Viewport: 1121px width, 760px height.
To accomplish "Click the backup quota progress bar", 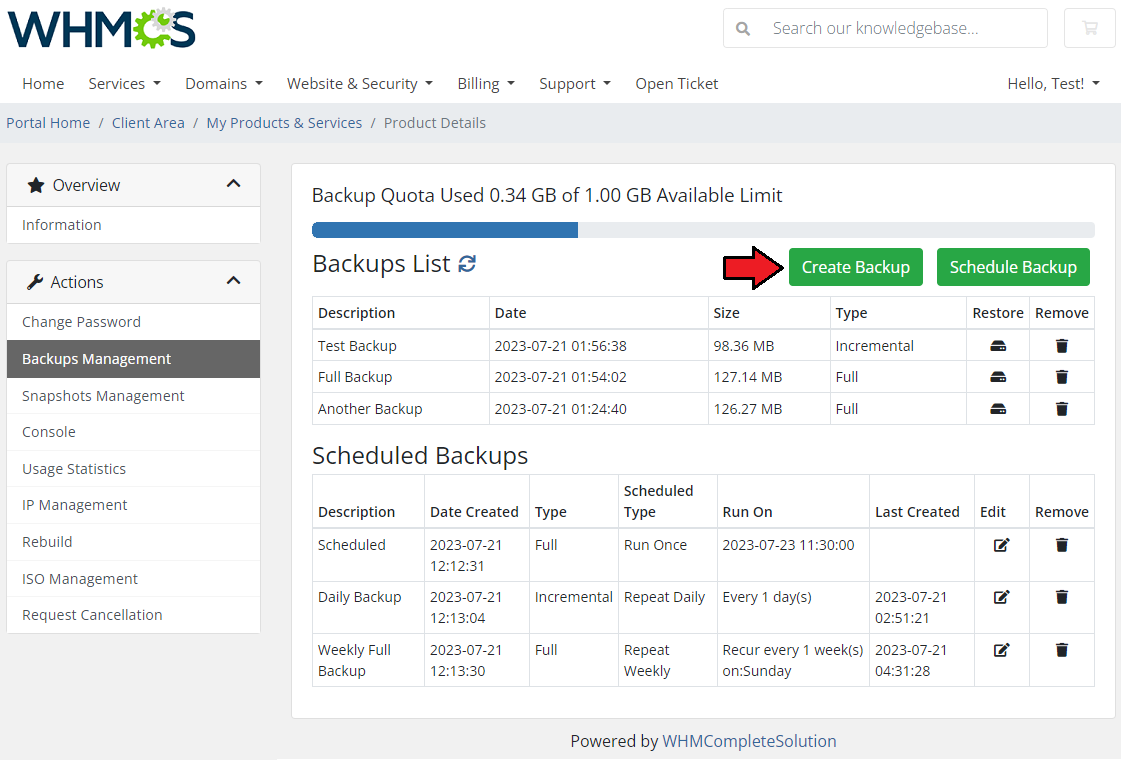I will point(703,230).
